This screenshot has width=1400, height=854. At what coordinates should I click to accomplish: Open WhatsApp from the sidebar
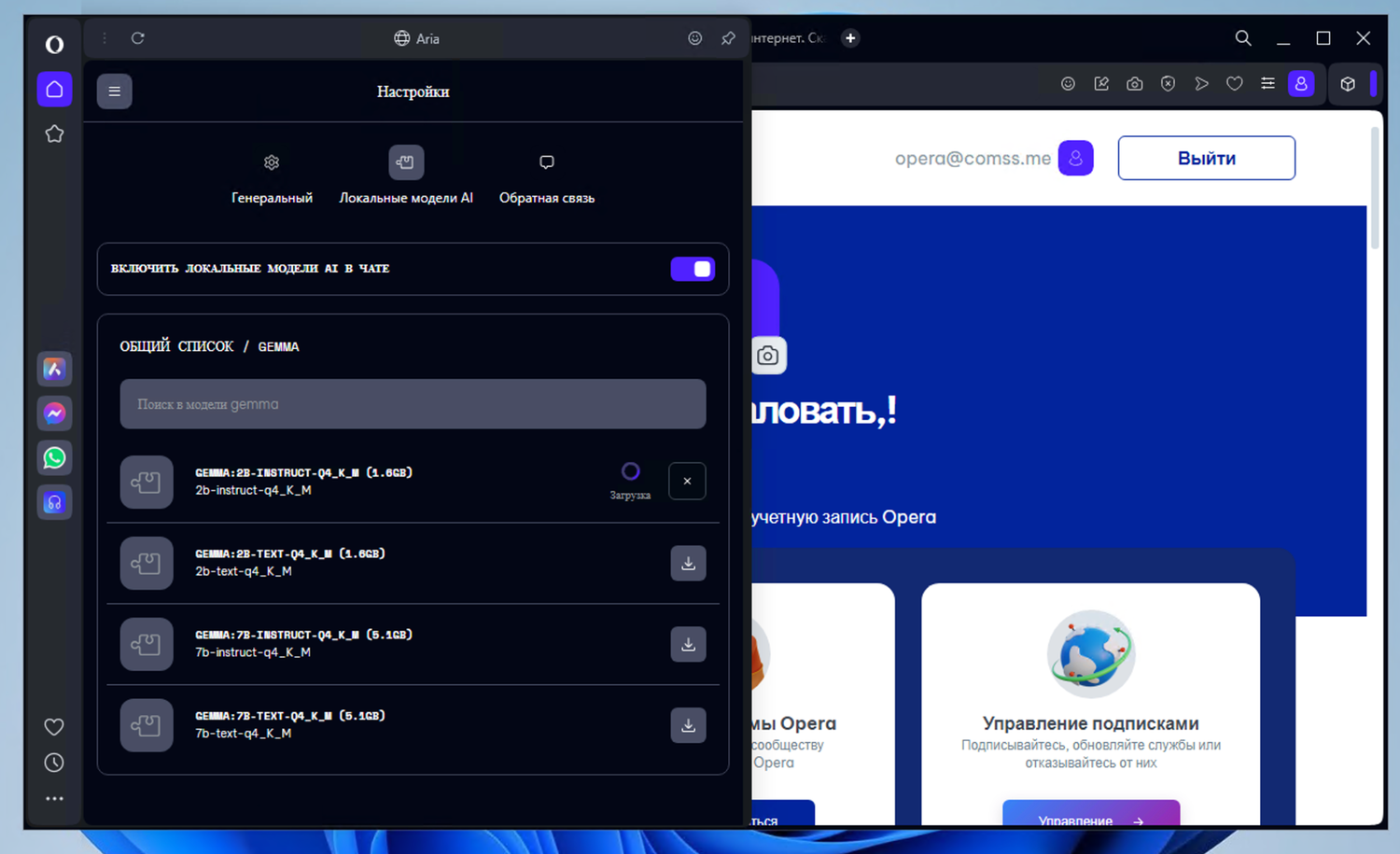click(x=54, y=457)
